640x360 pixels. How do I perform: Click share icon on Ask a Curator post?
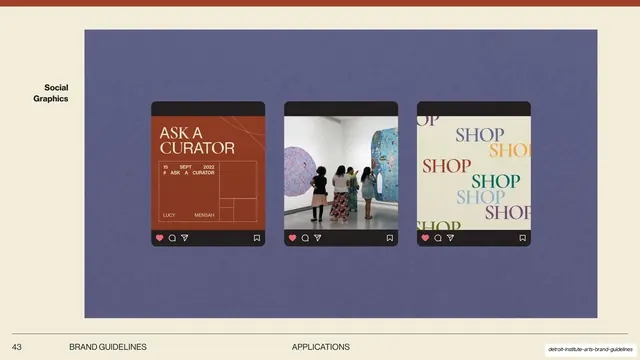tap(184, 238)
